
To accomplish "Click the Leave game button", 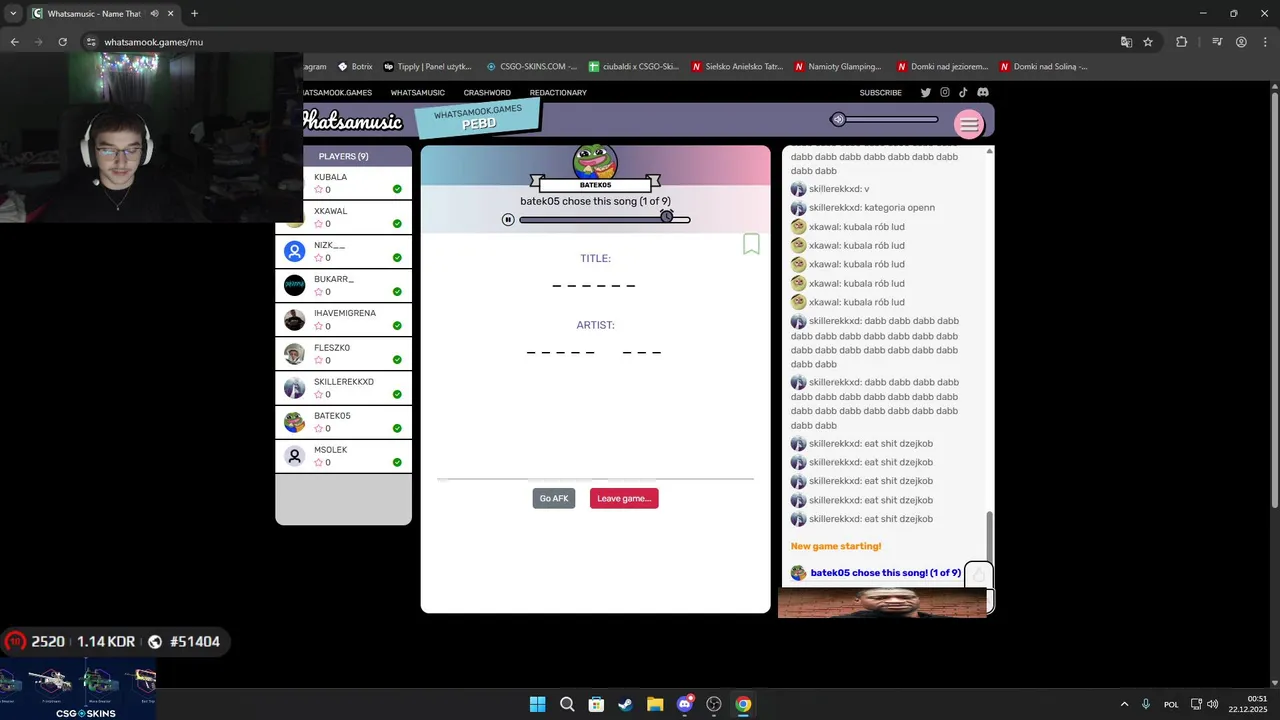I will 624,498.
